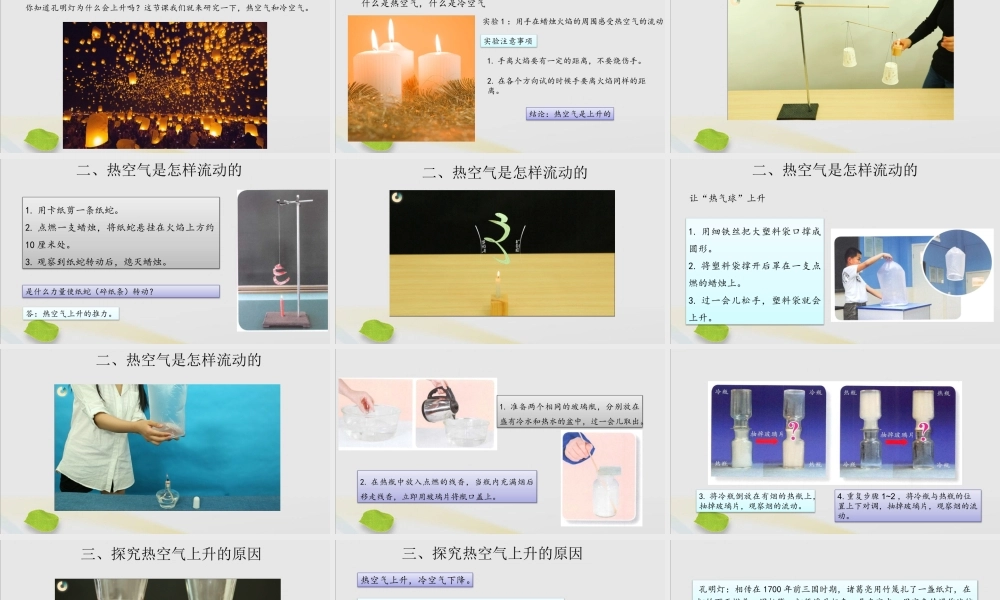Click the answer "答:热空气上升的推力。"
The width and height of the screenshot is (1000, 600).
(x=71, y=314)
